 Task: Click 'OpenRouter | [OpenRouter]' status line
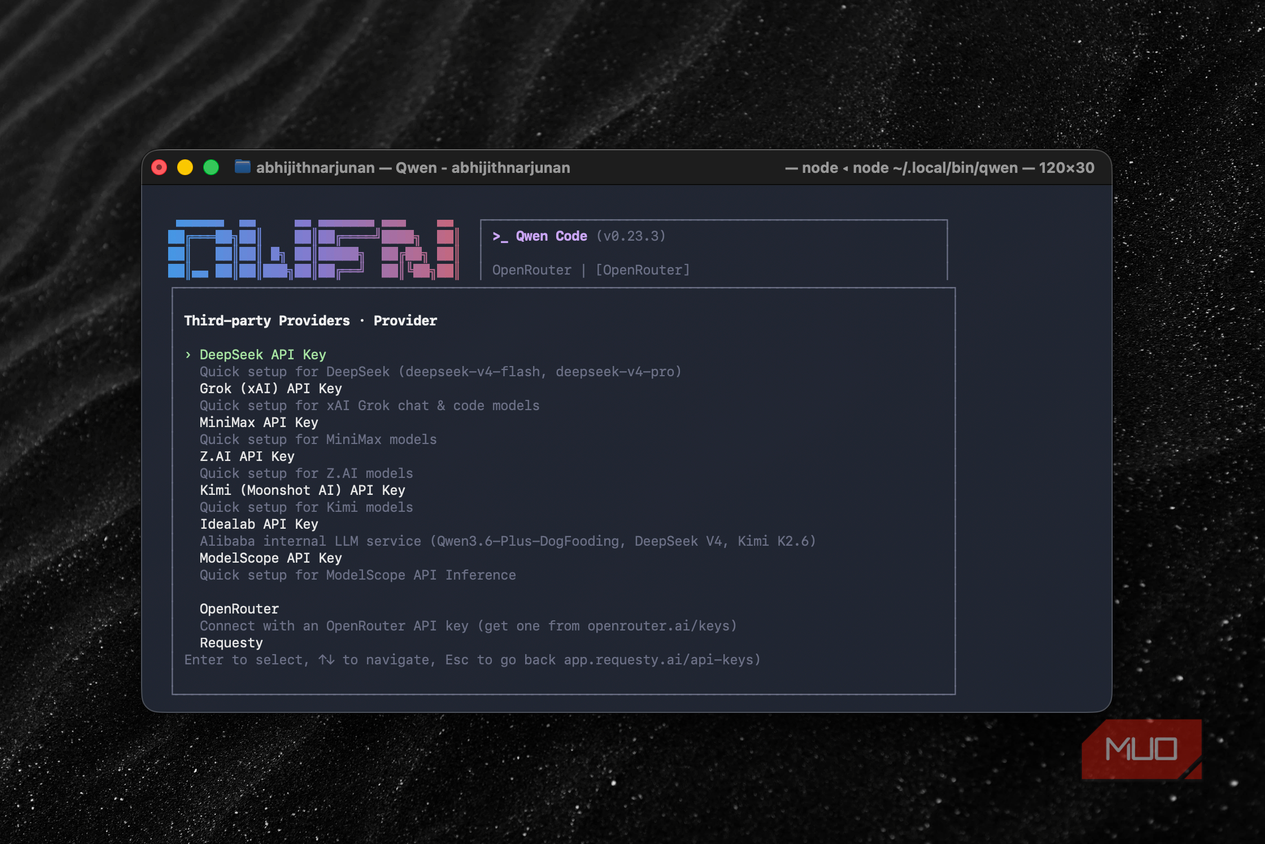591,270
